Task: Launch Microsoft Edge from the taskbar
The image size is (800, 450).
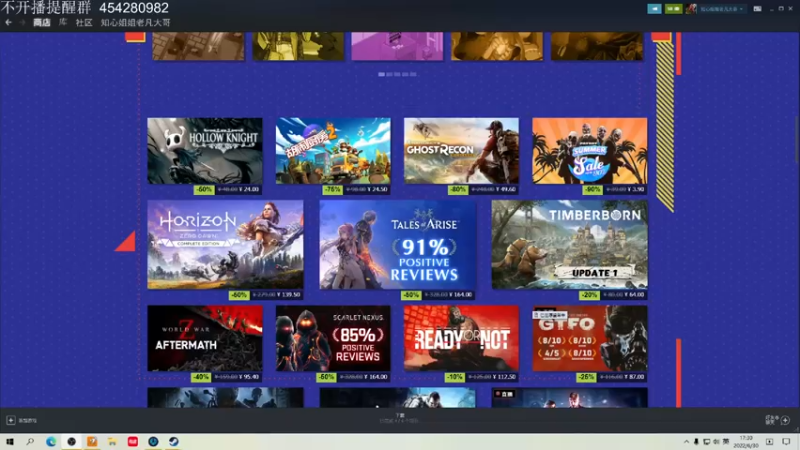Action: (x=51, y=442)
